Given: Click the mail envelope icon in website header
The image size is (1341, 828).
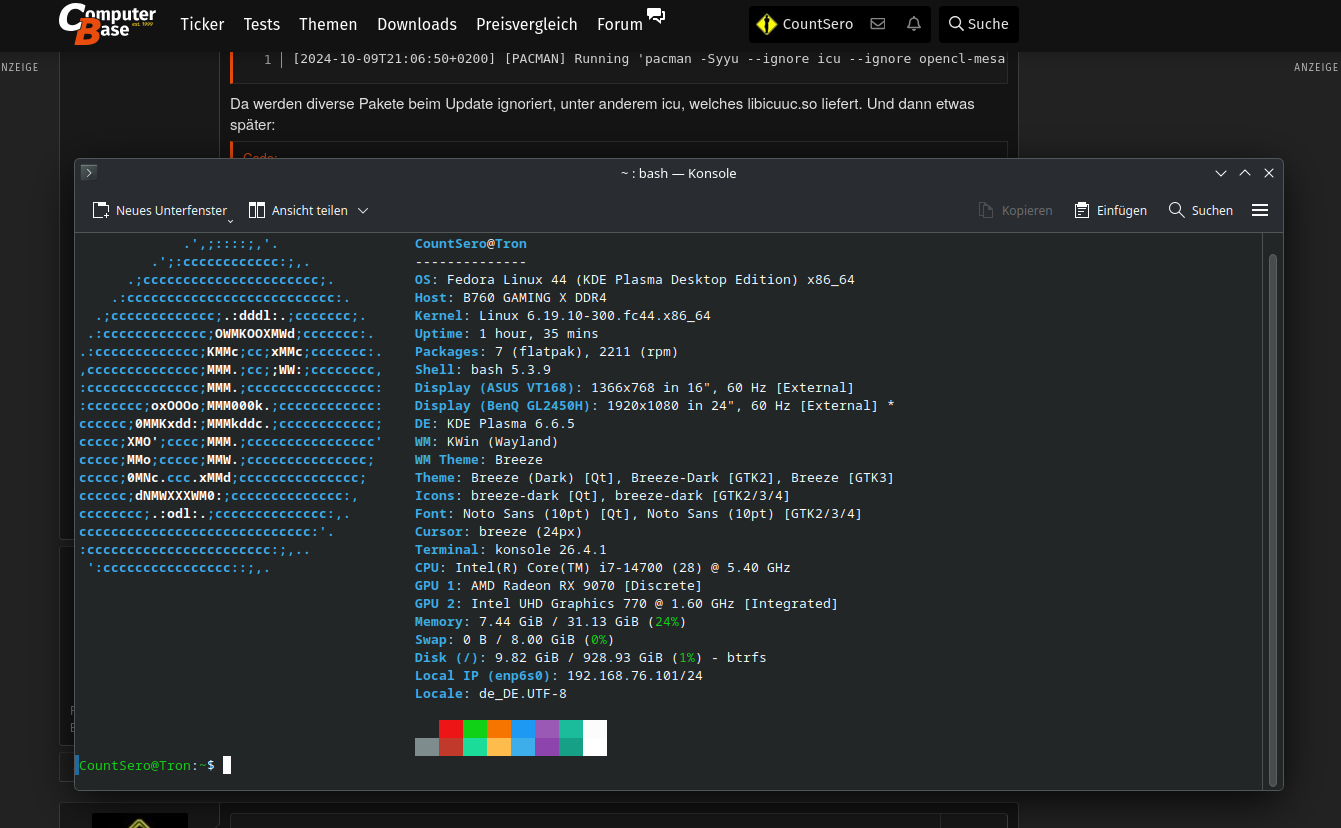Looking at the screenshot, I should tap(878, 24).
